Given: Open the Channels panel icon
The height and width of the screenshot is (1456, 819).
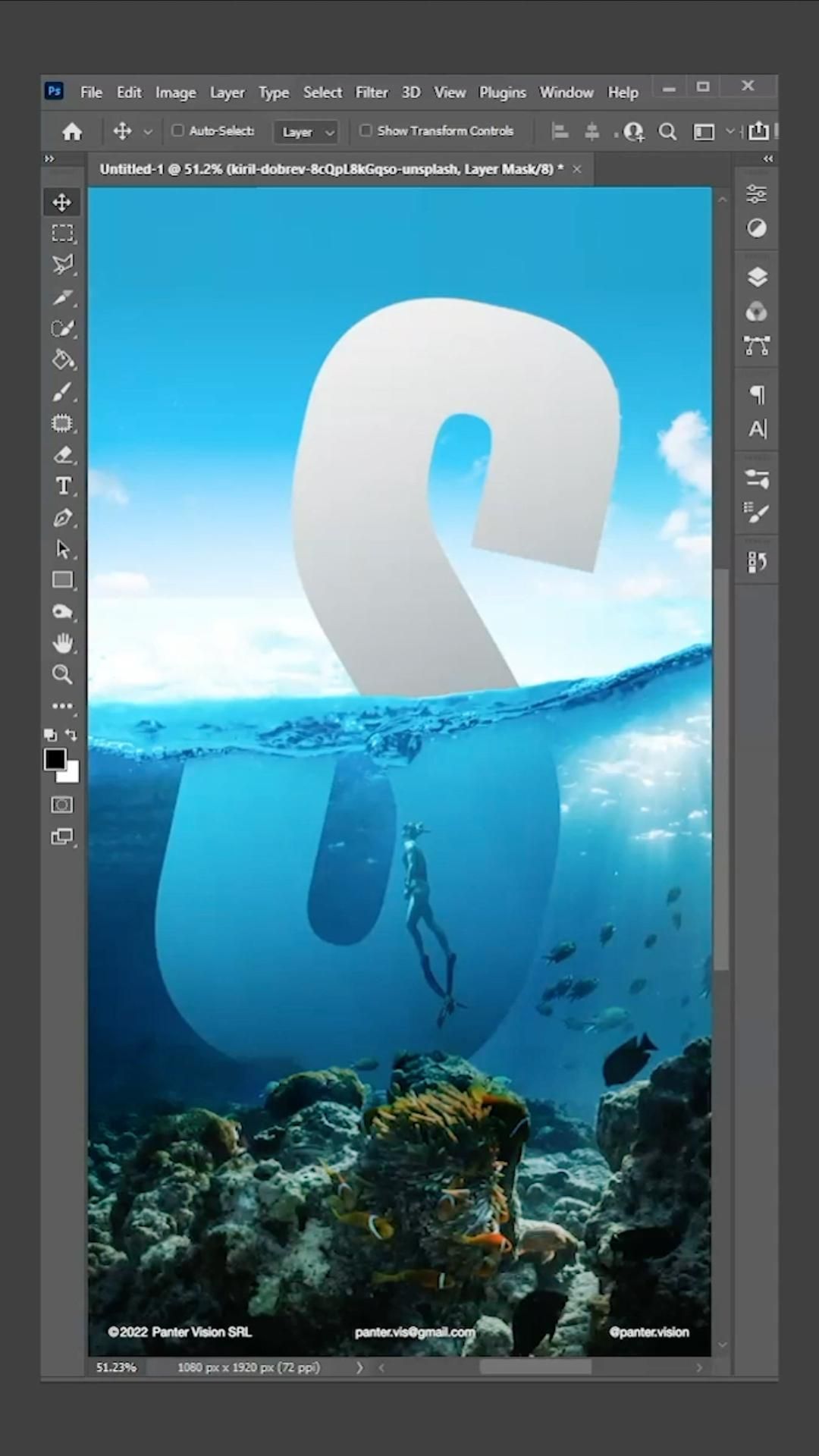Looking at the screenshot, I should coord(757,312).
